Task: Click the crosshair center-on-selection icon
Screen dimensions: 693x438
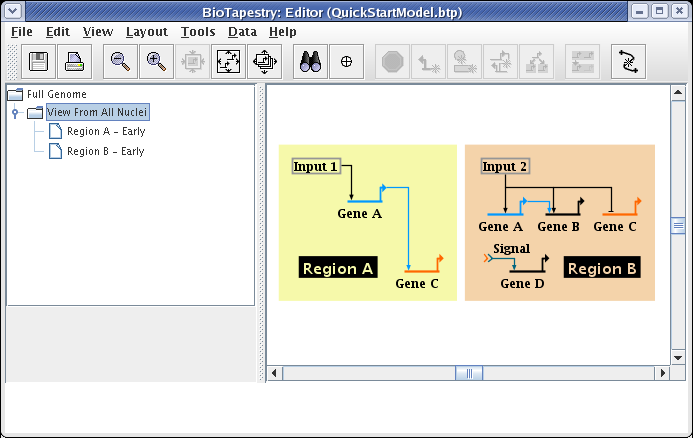Action: point(346,62)
